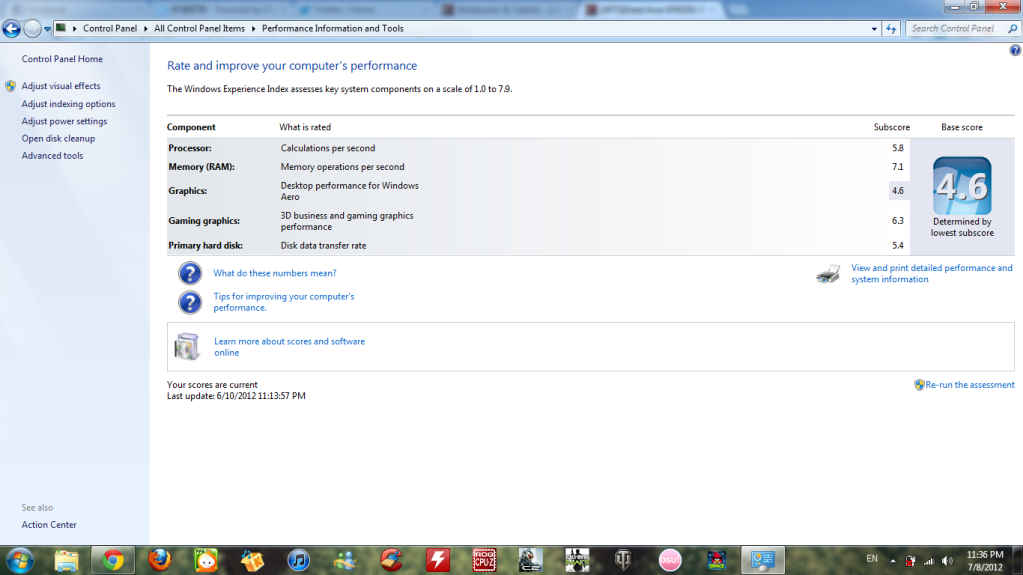The image size is (1023, 575).
Task: Click the back navigation arrow button
Action: (x=12, y=29)
